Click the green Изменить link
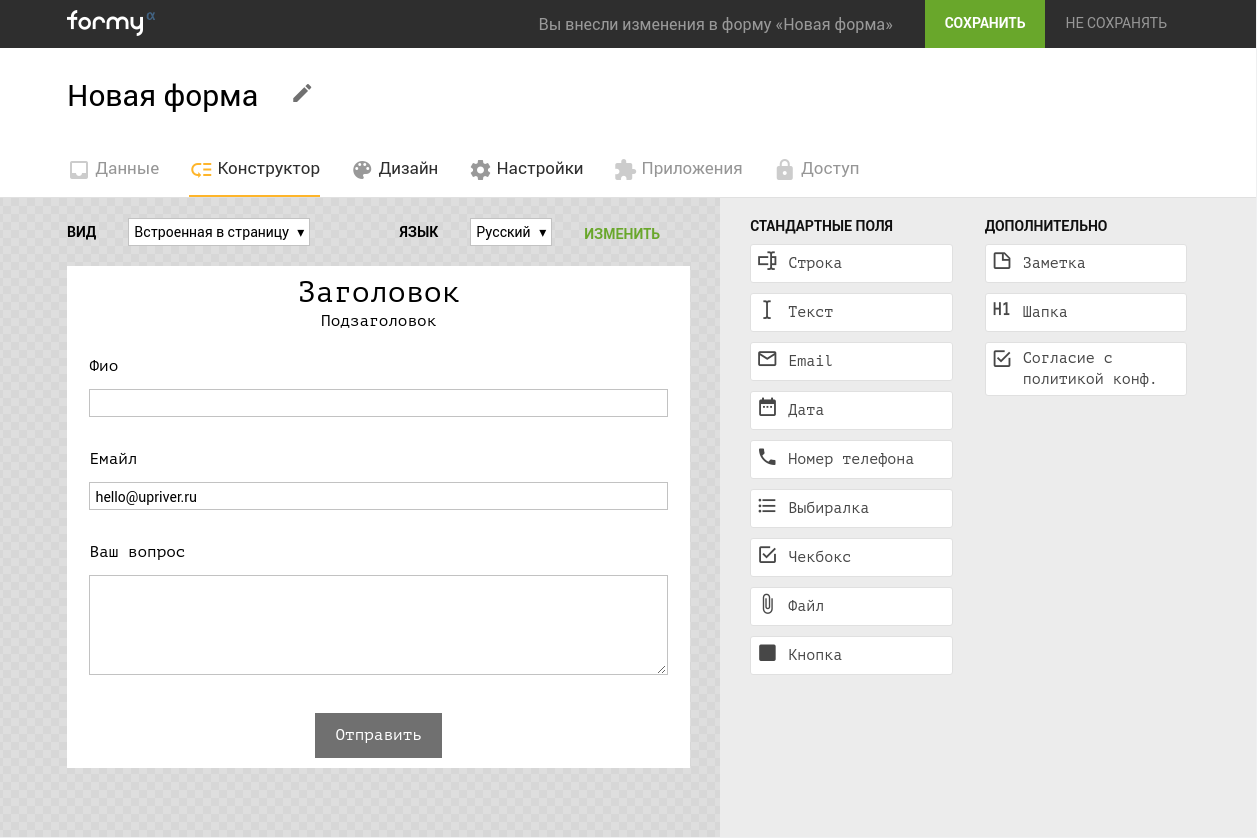This screenshot has height=838, width=1257. 622,234
